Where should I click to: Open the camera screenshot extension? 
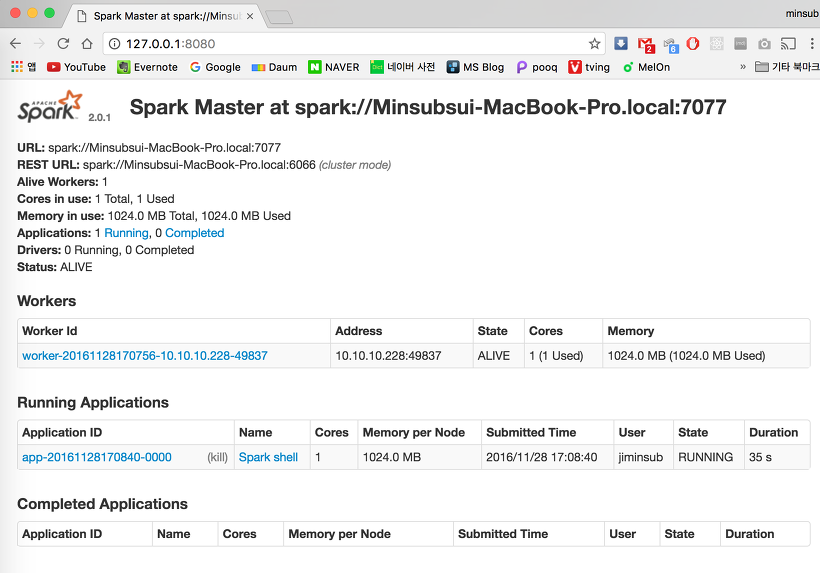point(764,44)
